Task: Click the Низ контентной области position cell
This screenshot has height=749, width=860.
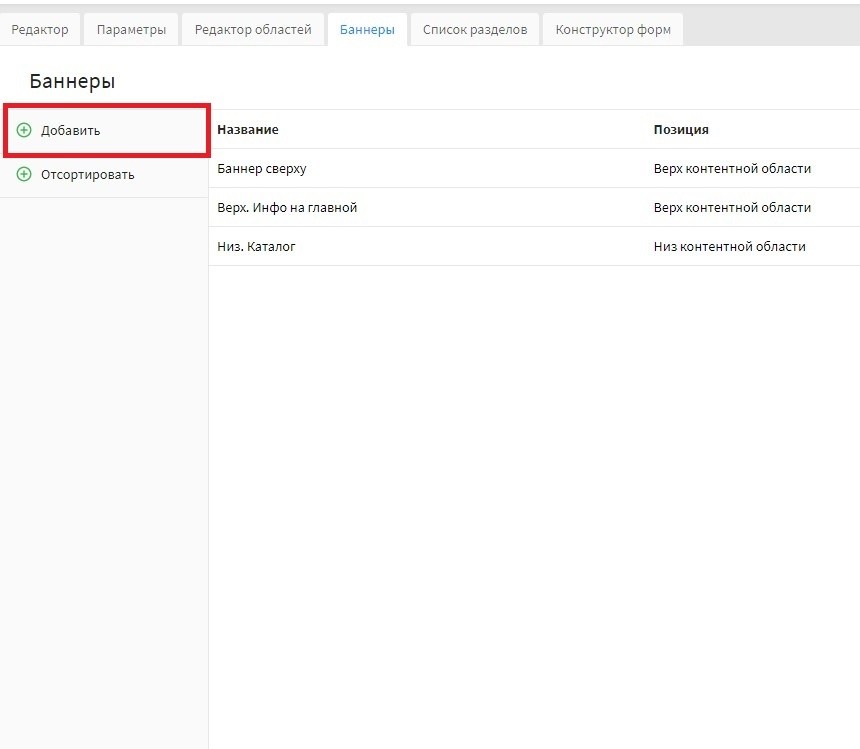Action: tap(729, 247)
